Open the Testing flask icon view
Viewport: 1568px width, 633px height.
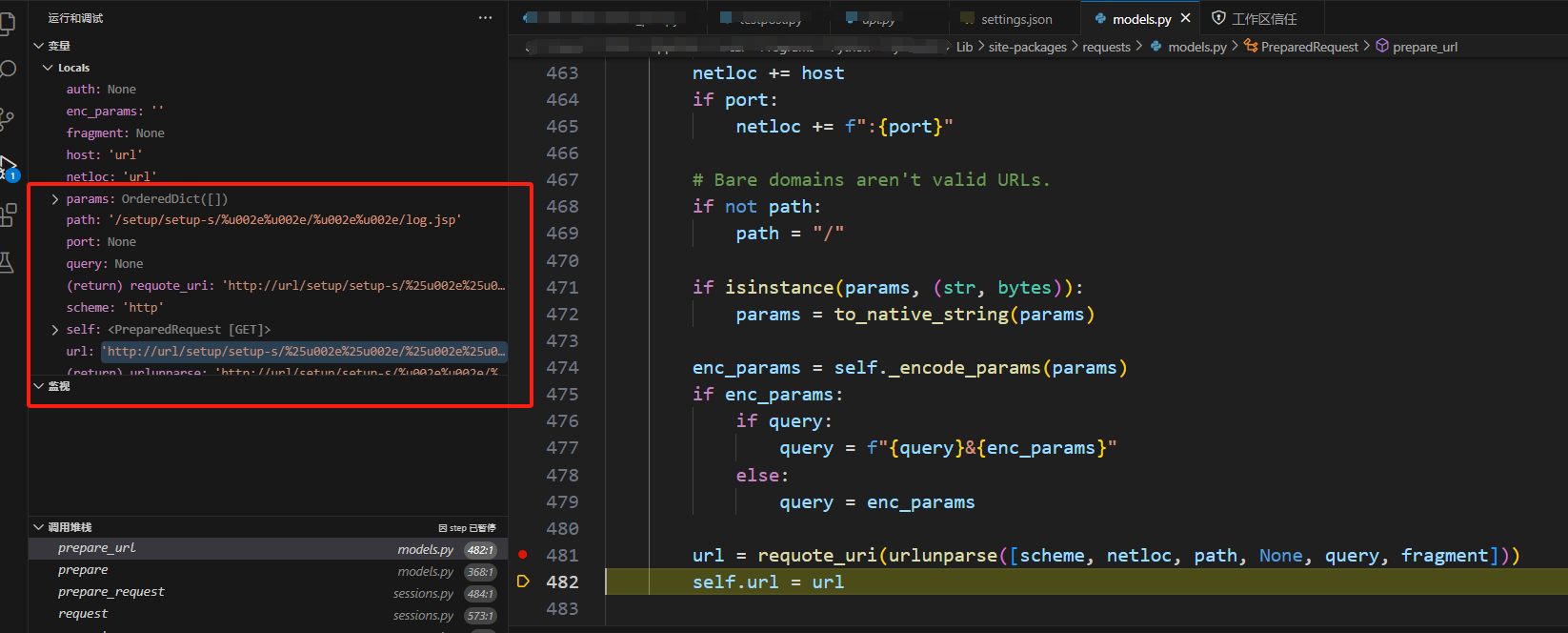click(8, 263)
